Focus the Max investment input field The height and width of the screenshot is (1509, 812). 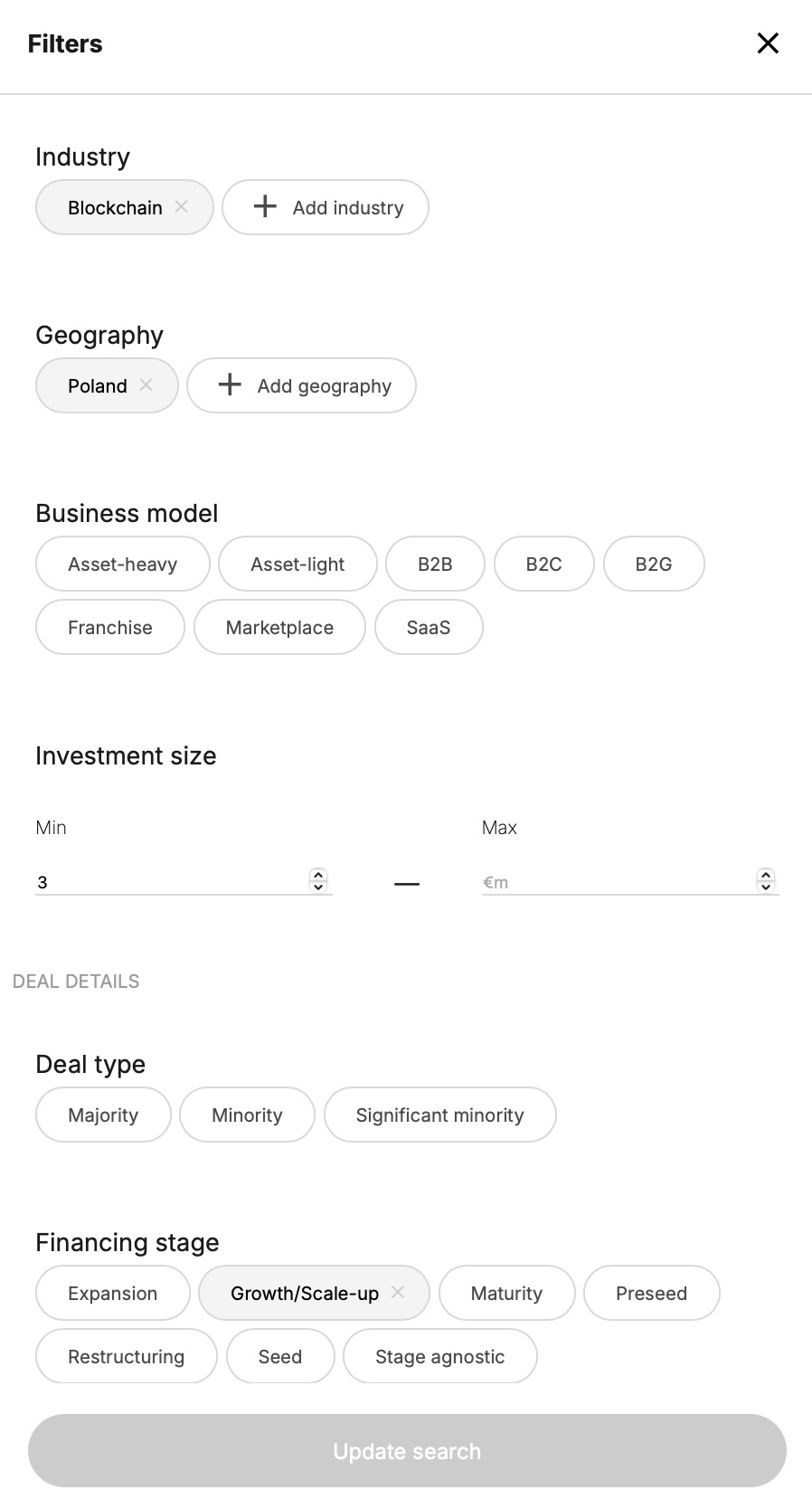point(615,882)
